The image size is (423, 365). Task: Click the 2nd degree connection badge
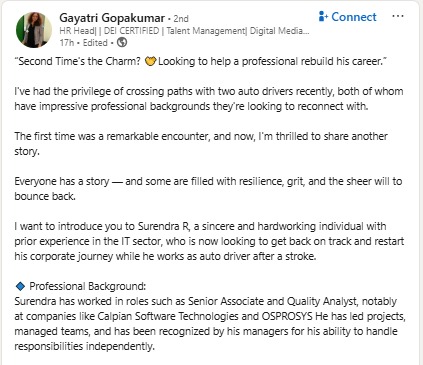181,19
